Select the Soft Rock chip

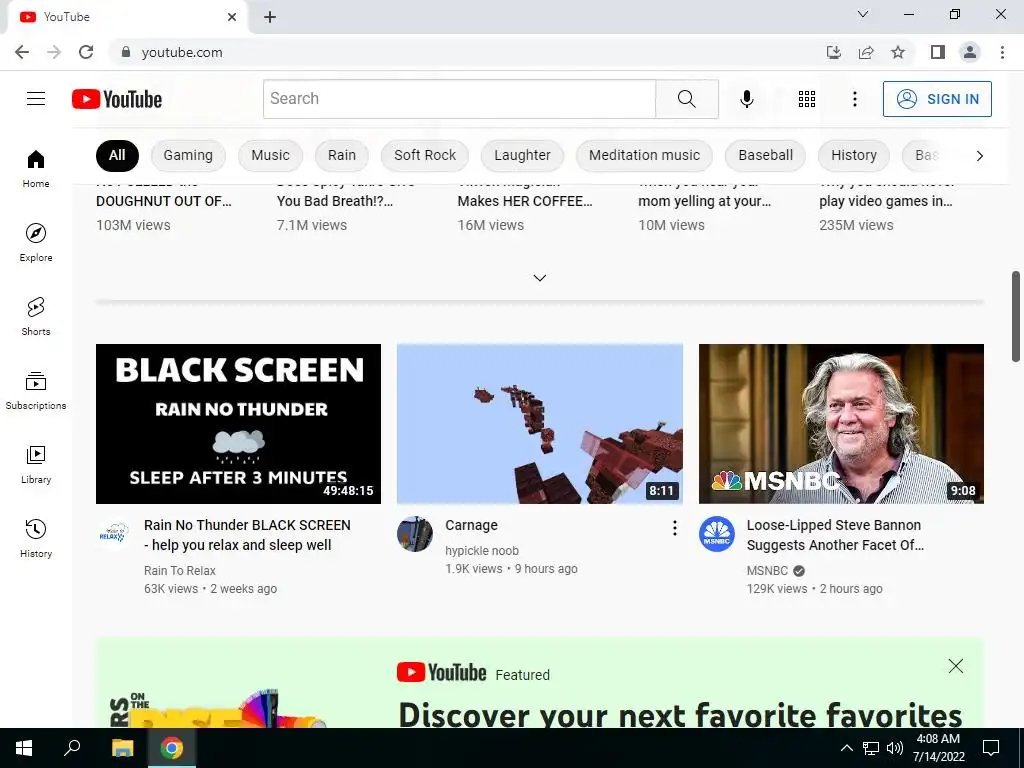[x=425, y=155]
